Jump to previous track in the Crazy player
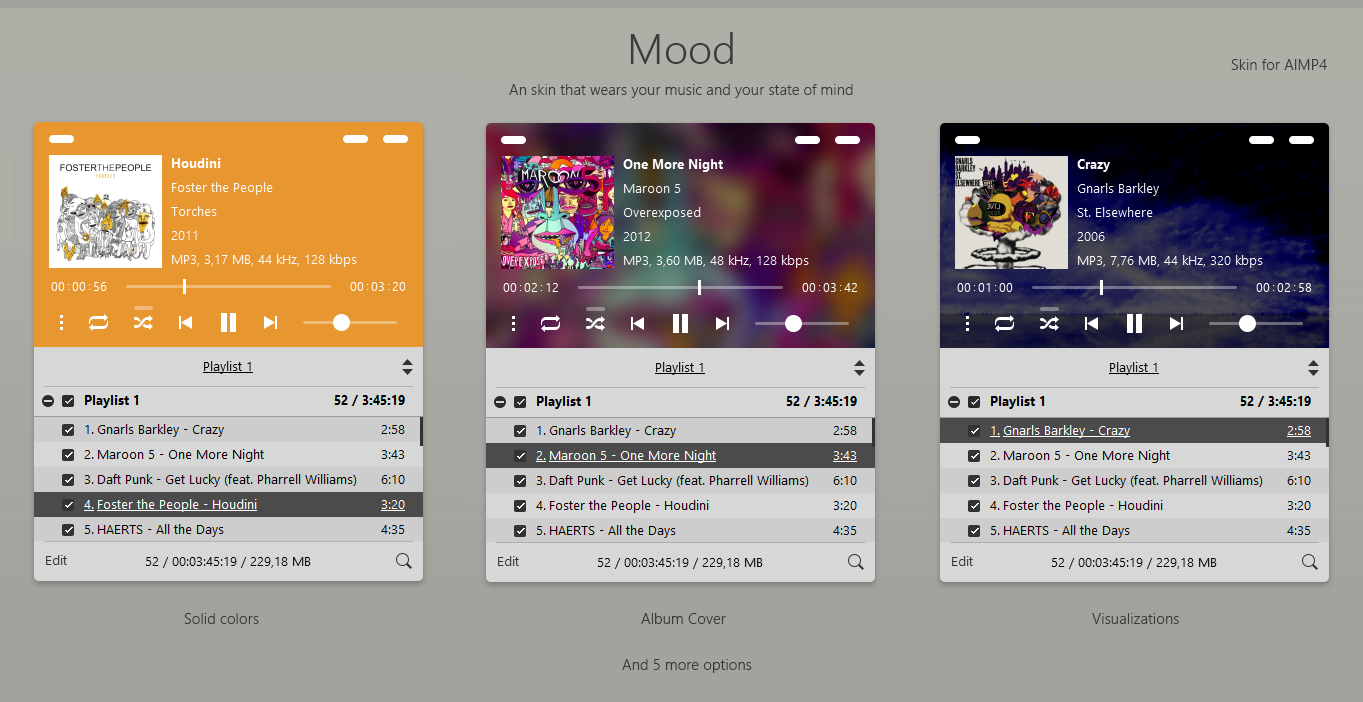The image size is (1363, 702). [1091, 323]
